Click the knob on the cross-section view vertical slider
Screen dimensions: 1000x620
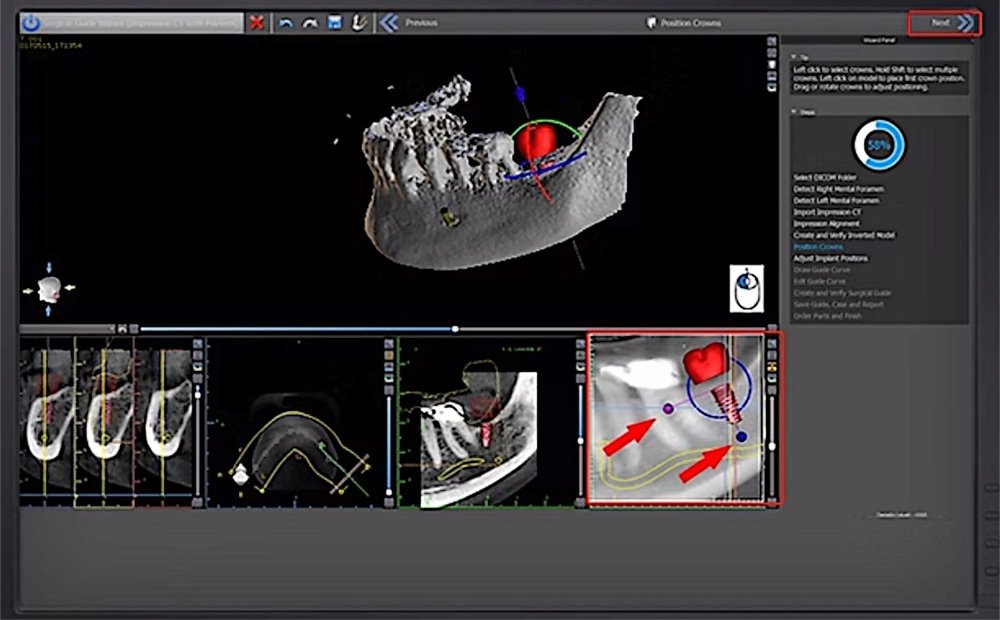(198, 395)
